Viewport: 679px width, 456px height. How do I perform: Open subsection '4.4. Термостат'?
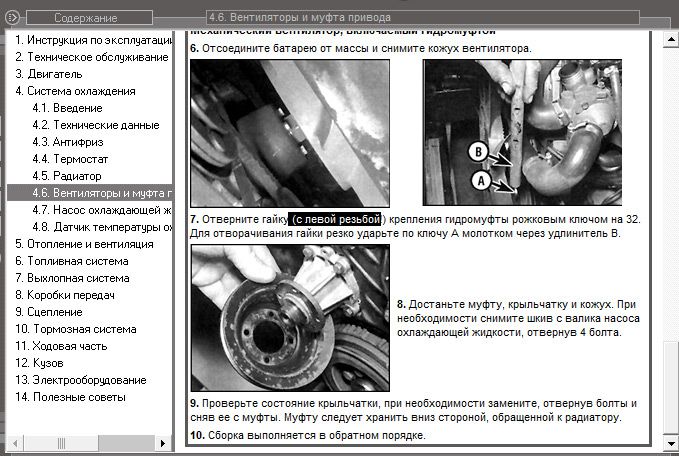(70, 159)
